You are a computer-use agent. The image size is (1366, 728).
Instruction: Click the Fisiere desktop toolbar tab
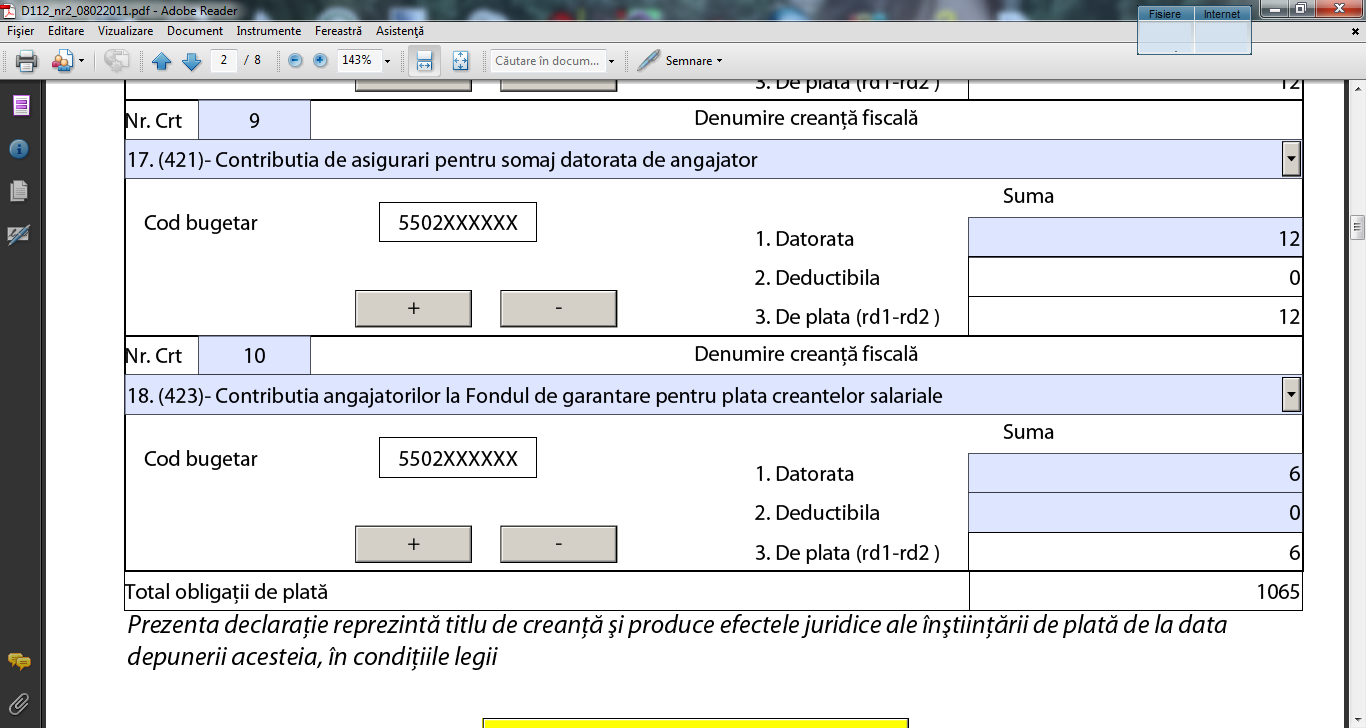1165,14
